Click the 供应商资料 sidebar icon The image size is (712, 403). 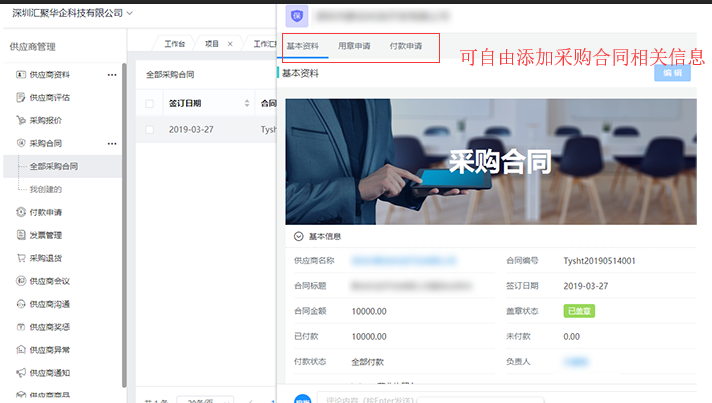pyautogui.click(x=21, y=74)
